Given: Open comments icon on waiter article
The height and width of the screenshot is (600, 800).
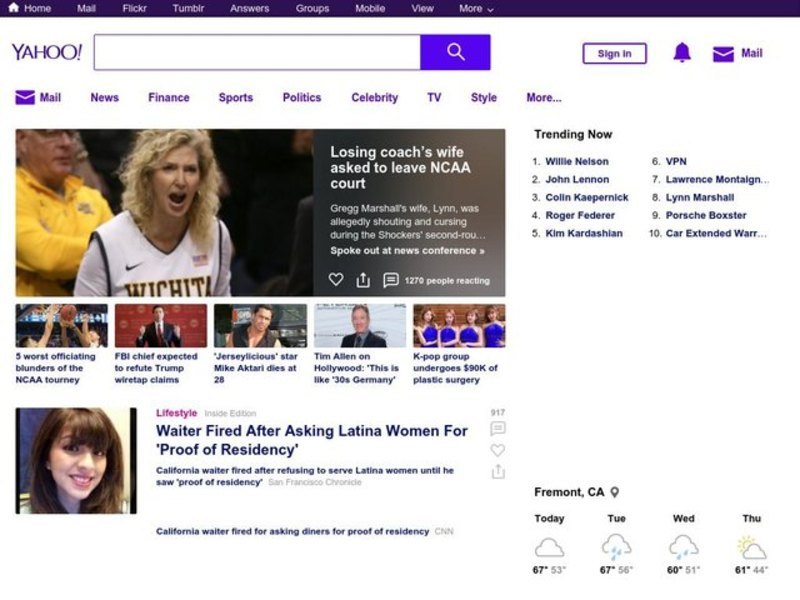Looking at the screenshot, I should (498, 429).
